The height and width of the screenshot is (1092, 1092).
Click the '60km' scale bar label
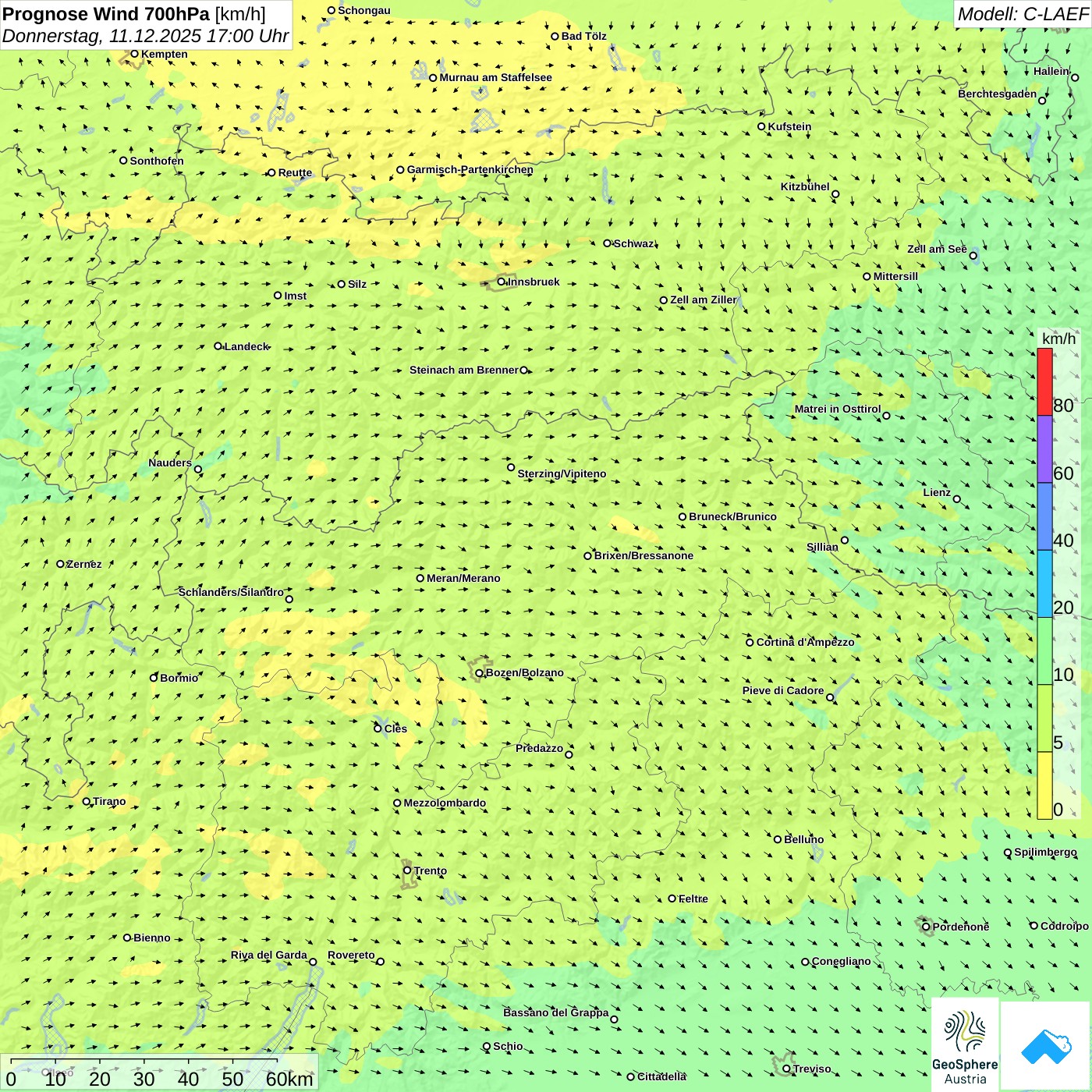289,1079
